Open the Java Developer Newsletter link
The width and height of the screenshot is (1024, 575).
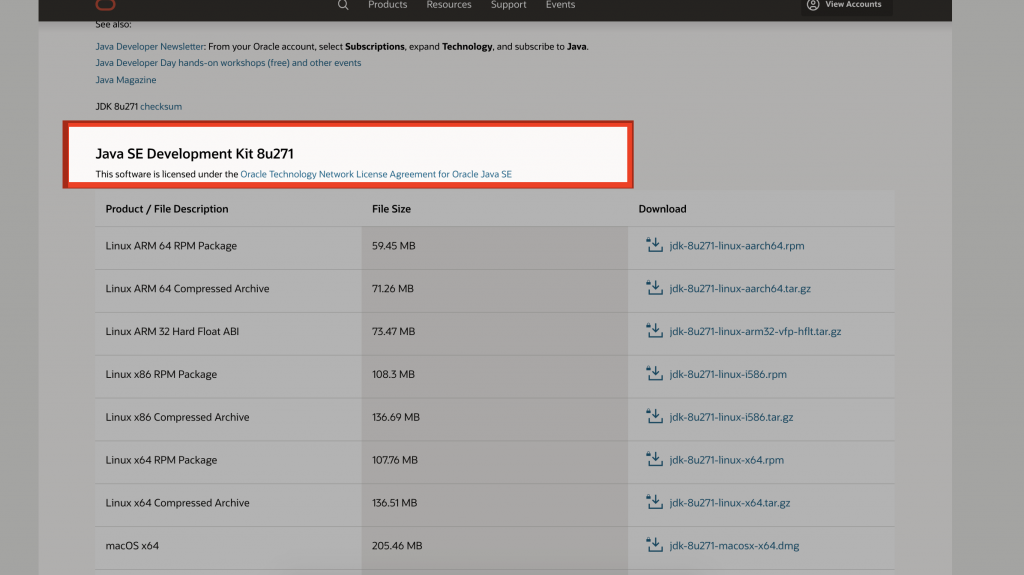point(150,46)
